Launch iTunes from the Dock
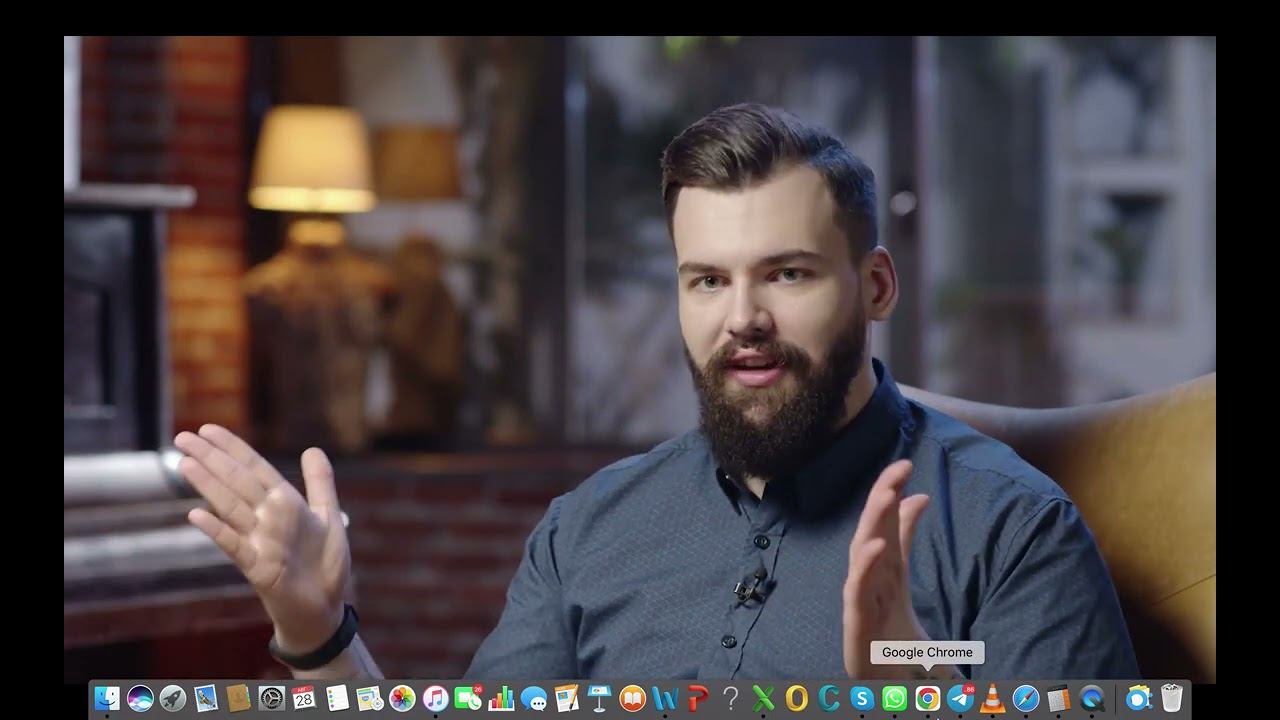Viewport: 1280px width, 720px height. tap(435, 698)
